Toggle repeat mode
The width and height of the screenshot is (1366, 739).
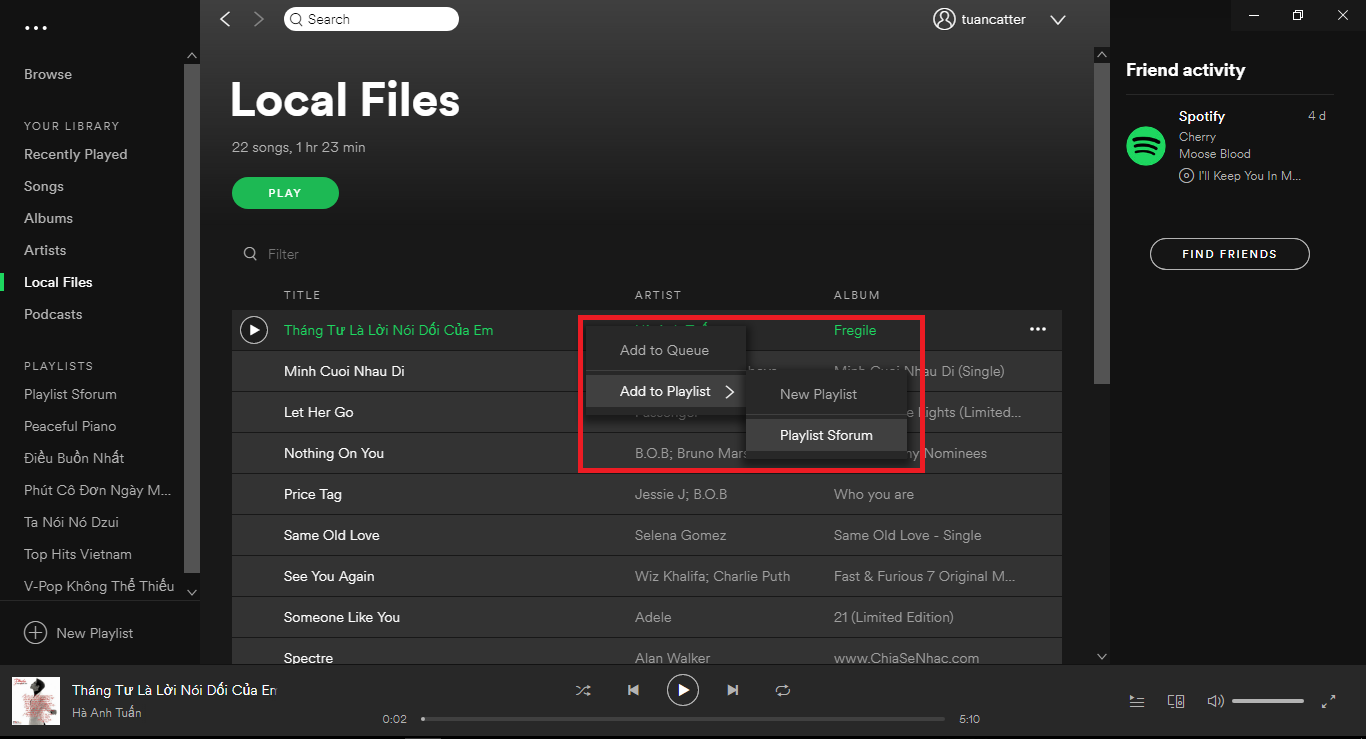click(x=783, y=690)
